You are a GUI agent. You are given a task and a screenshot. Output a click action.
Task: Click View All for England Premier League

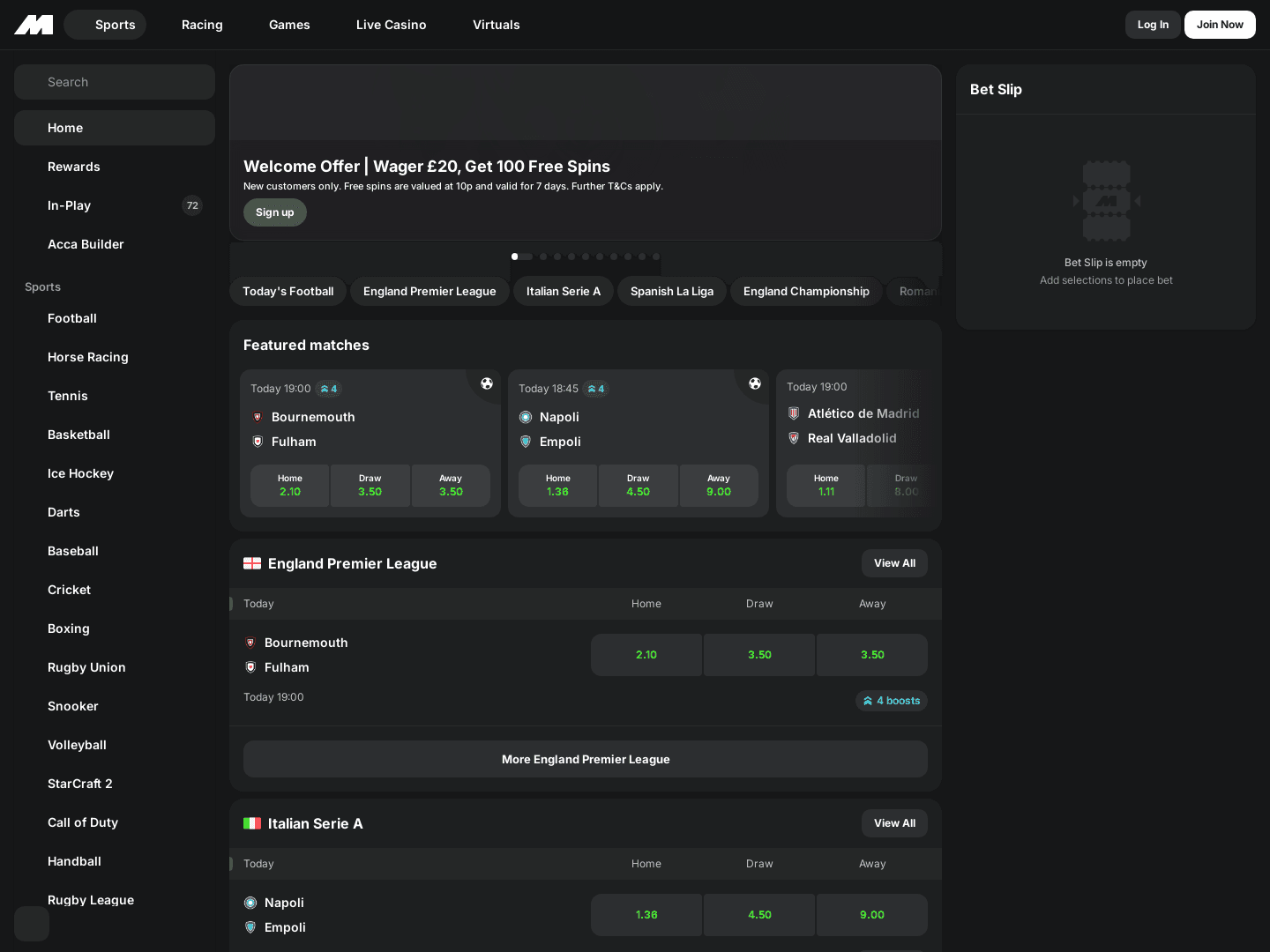point(894,563)
